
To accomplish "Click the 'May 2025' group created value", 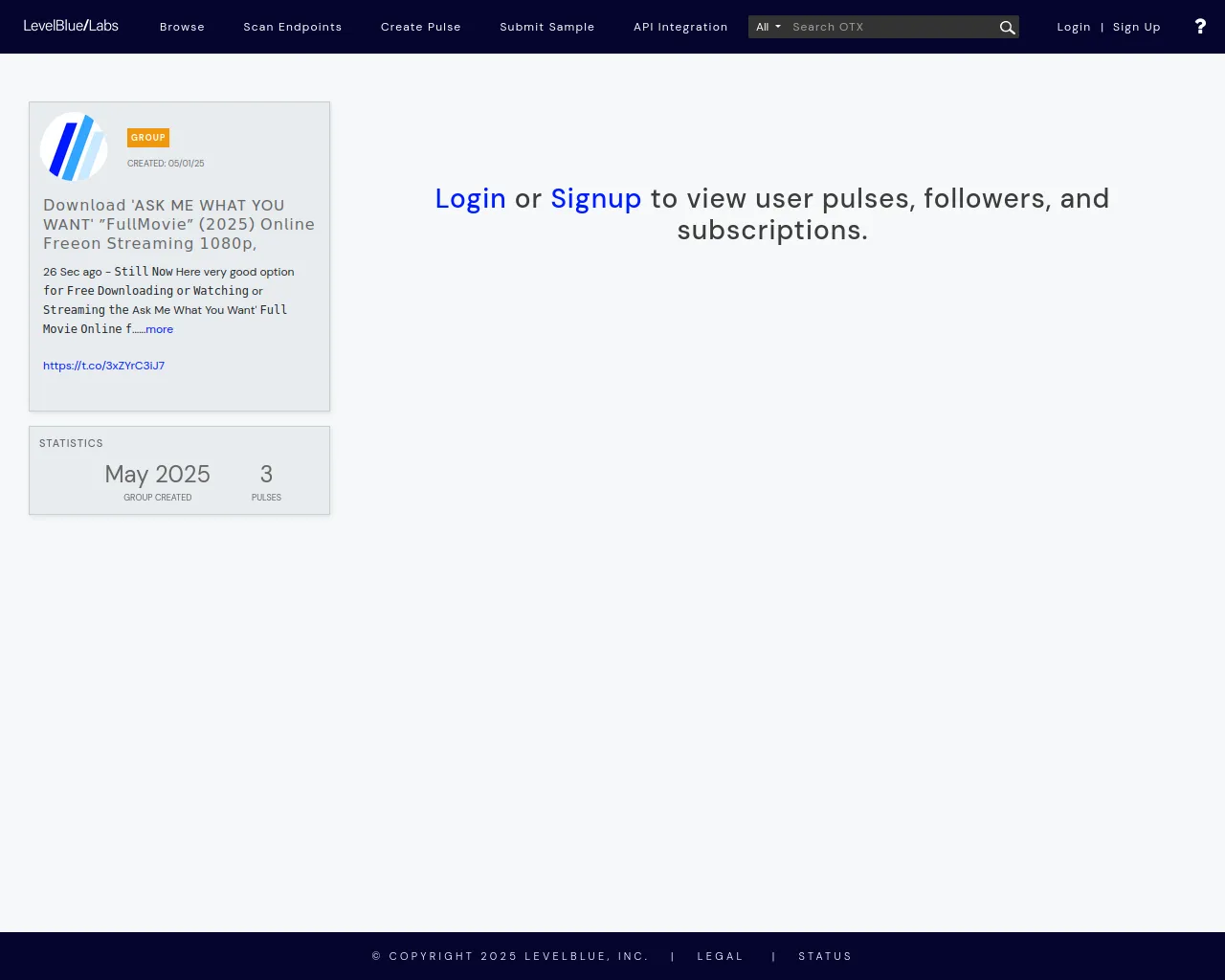I will tap(157, 474).
